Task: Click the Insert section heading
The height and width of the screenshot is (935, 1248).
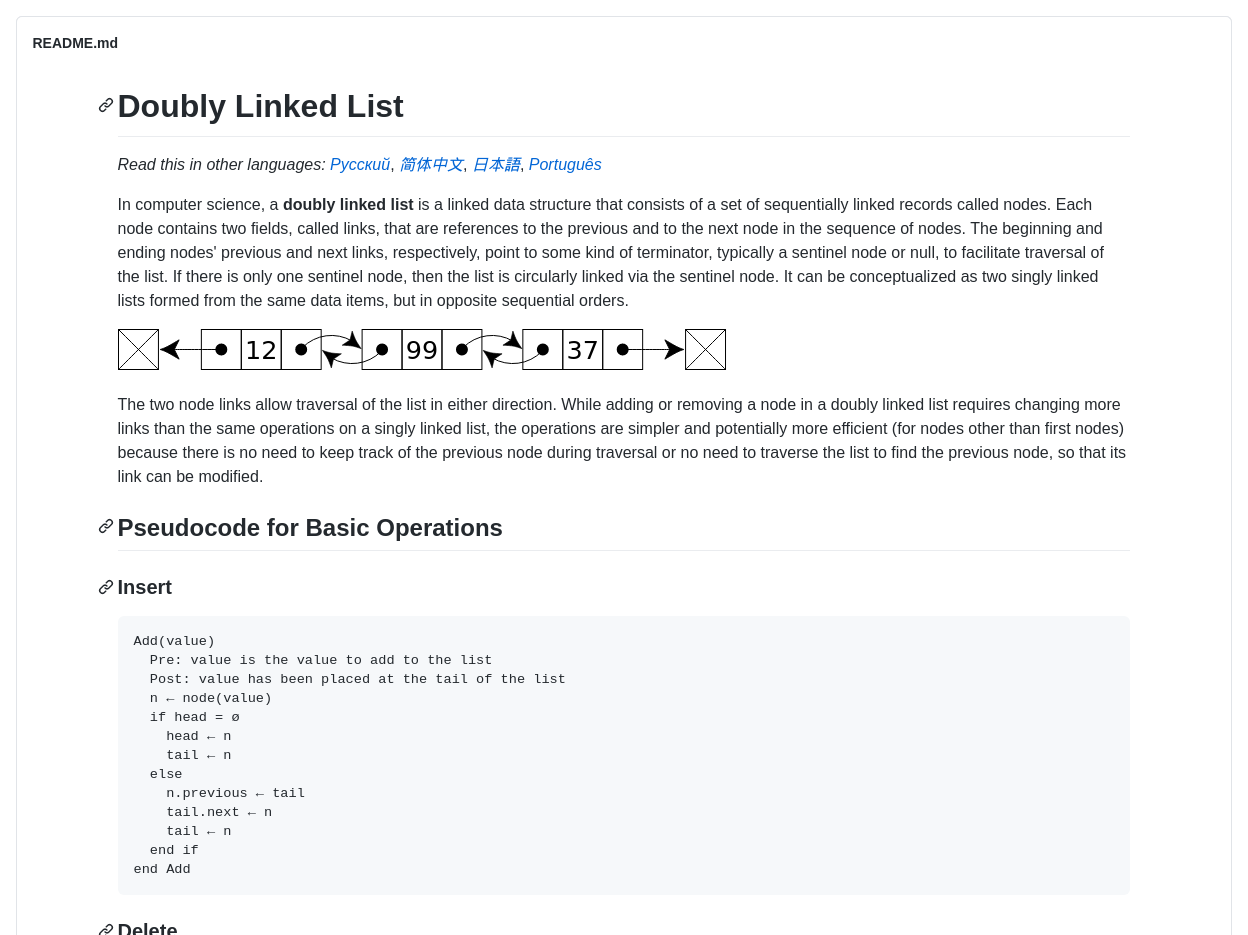Action: click(145, 587)
